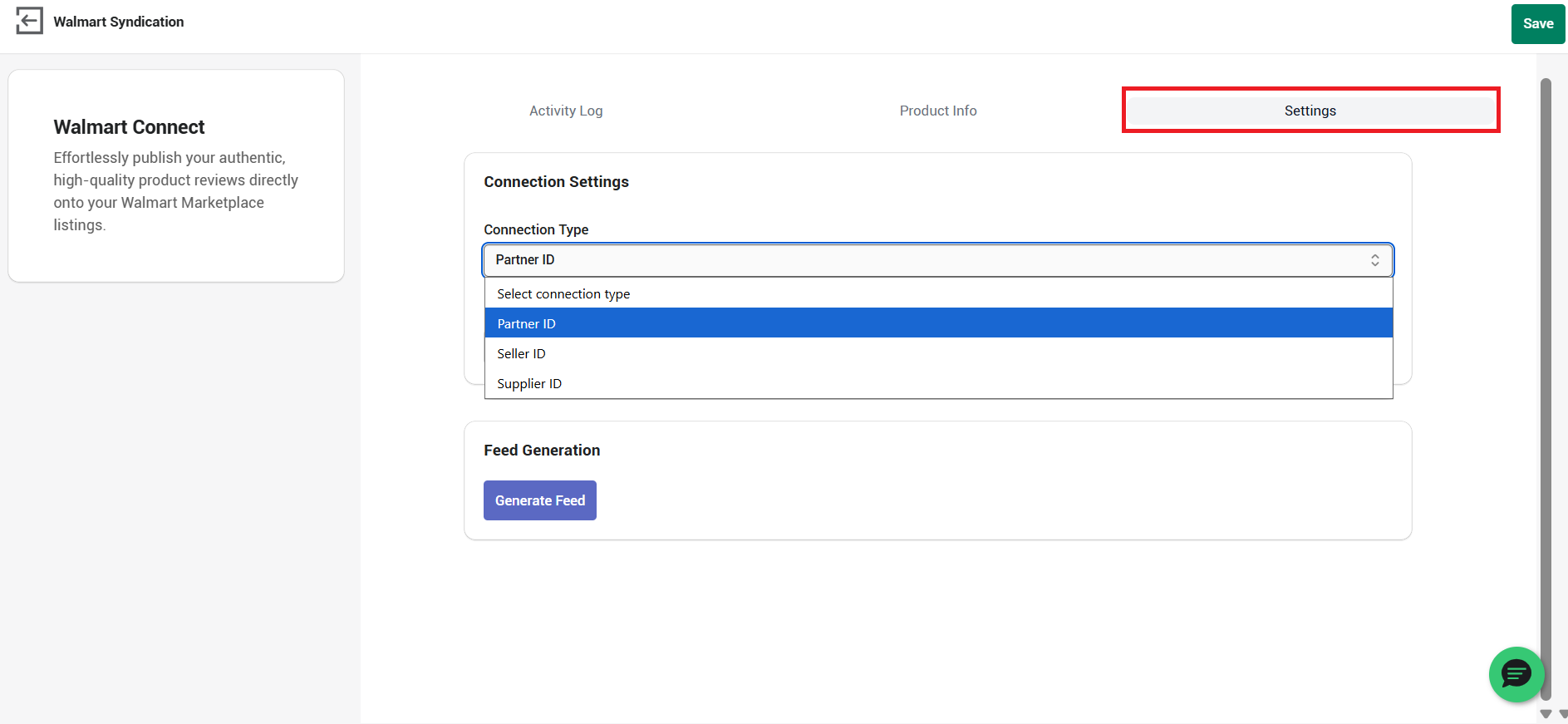The width and height of the screenshot is (1568, 724).
Task: Click the Walmart Connect heading
Action: point(129,127)
